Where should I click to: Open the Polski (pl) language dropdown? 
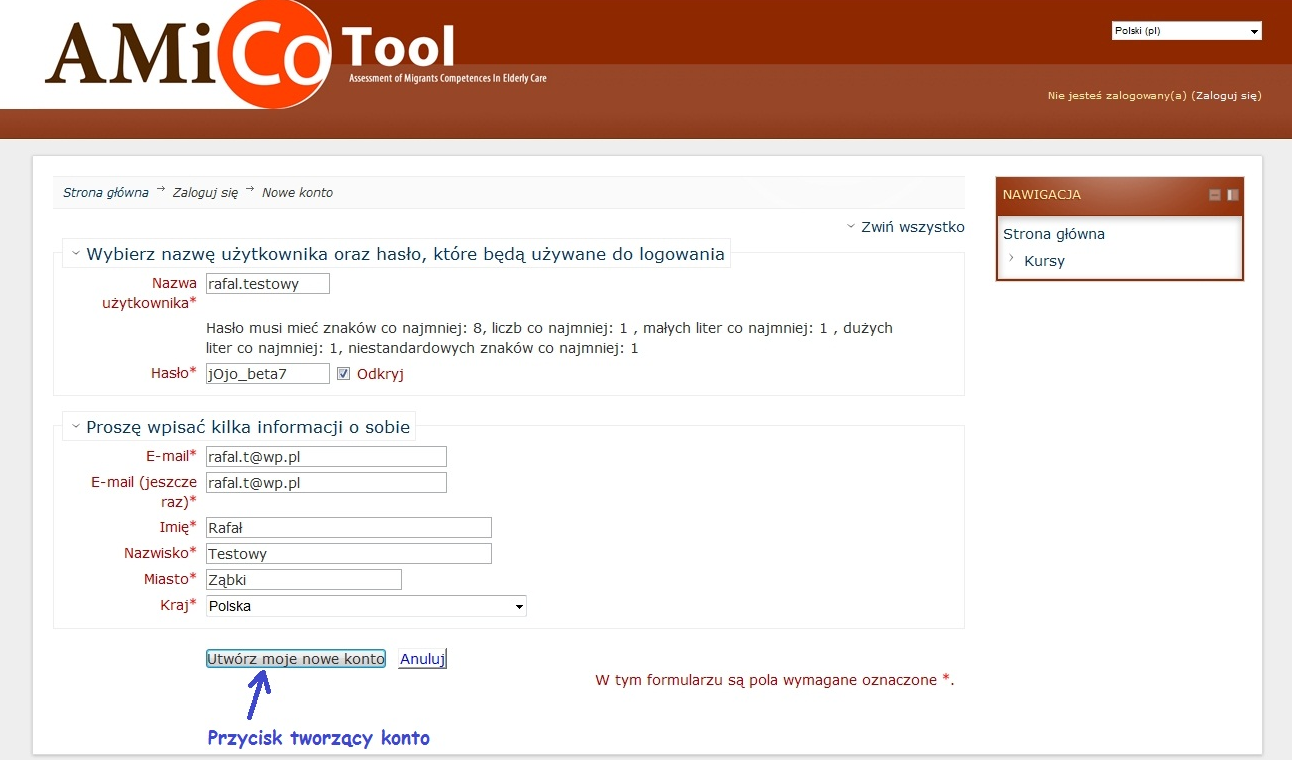[1187, 31]
